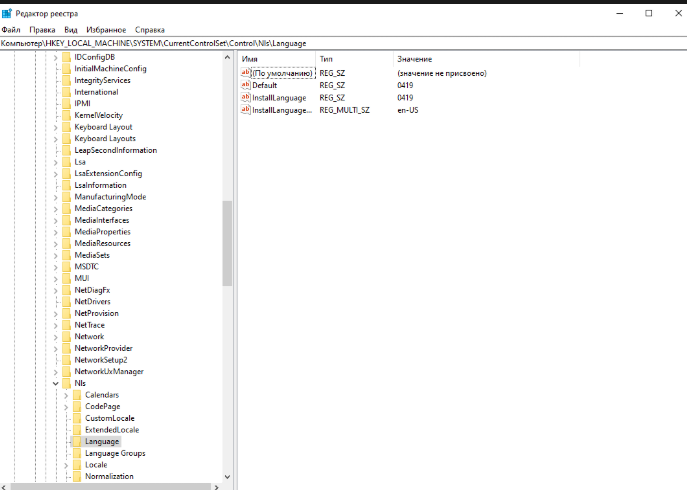Click the tree scrollbar down arrow
This screenshot has height=490, width=687.
click(227, 477)
